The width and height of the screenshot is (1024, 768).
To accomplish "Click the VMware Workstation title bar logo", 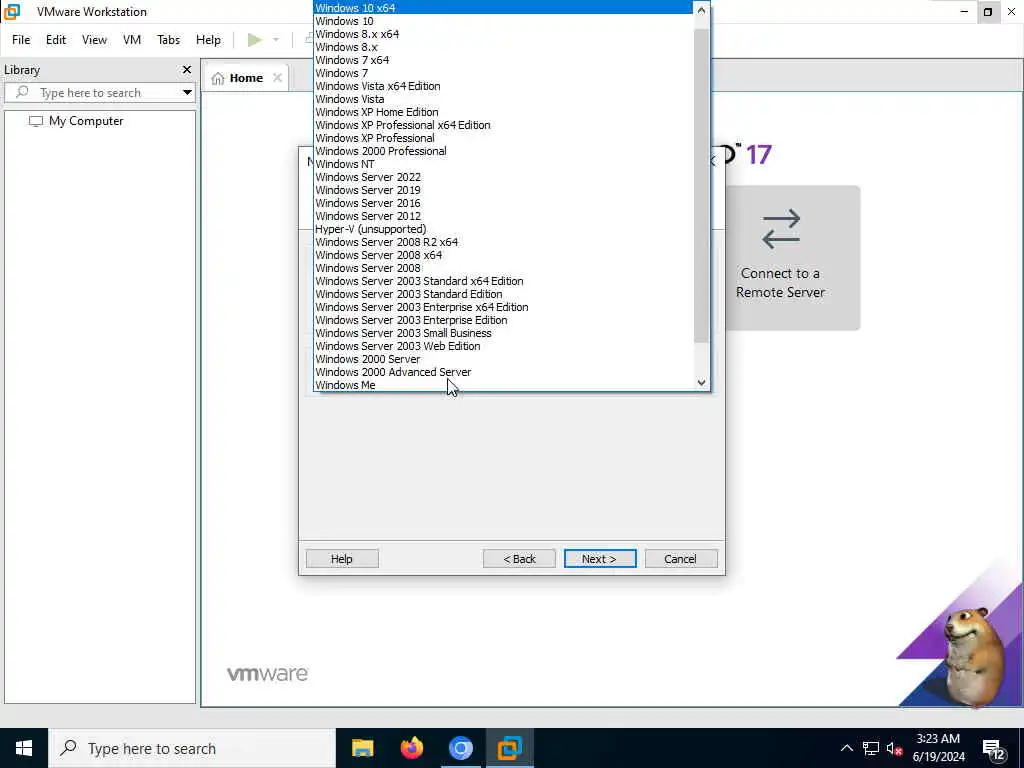I will [x=12, y=12].
